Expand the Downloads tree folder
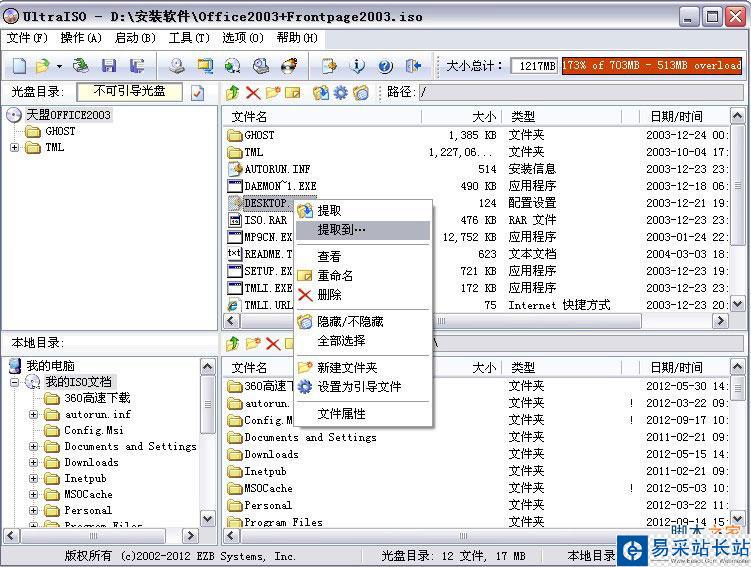751x567 pixels. pyautogui.click(x=34, y=462)
